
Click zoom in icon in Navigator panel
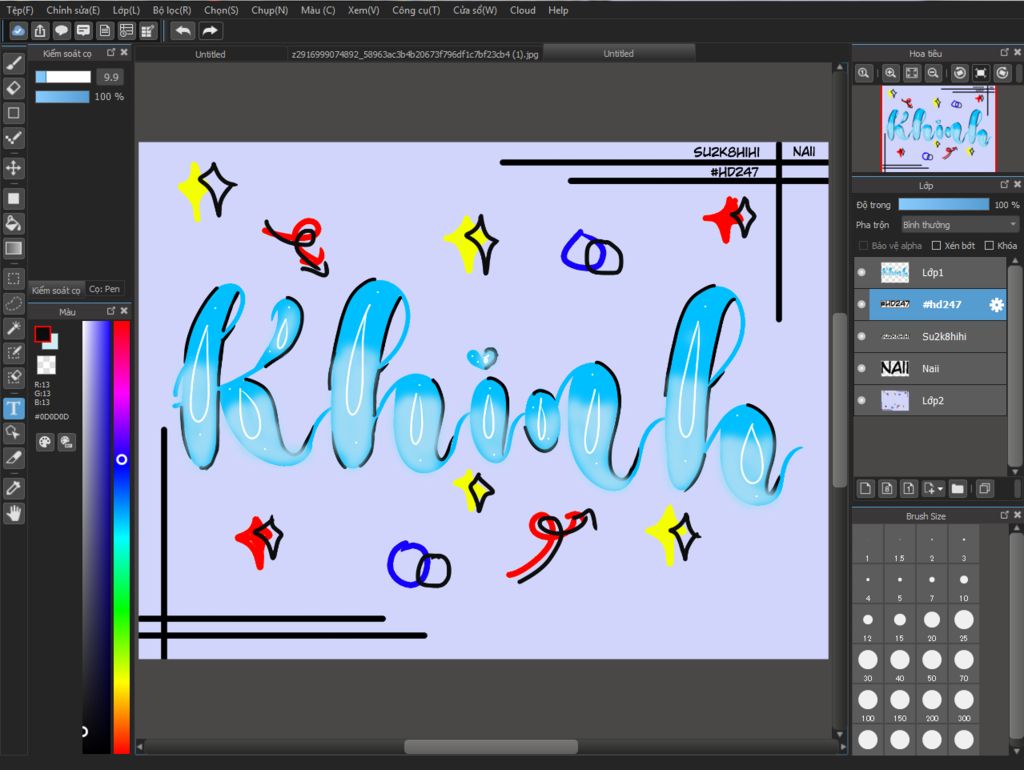[890, 73]
